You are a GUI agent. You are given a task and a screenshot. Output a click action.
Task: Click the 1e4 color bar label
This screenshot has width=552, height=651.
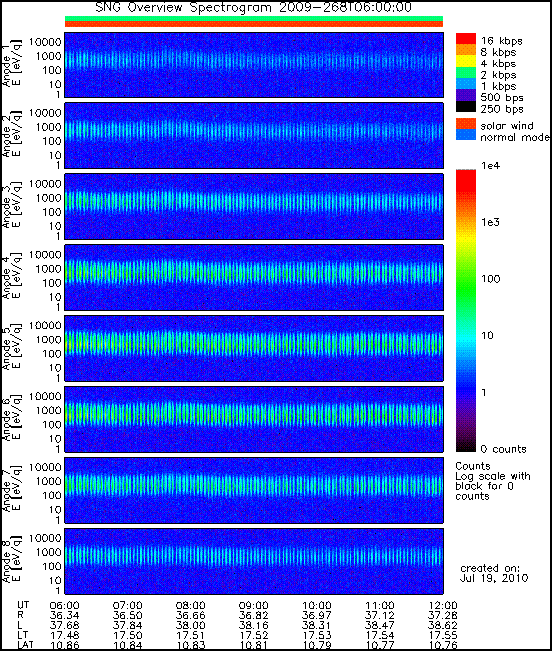point(491,166)
